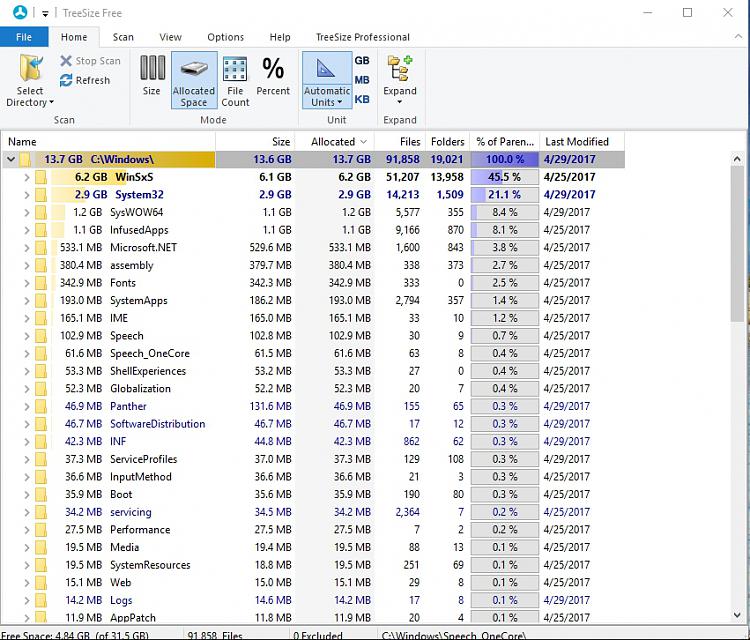Switch to the Home tab
Screen dimensions: 750x640
[x=74, y=37]
